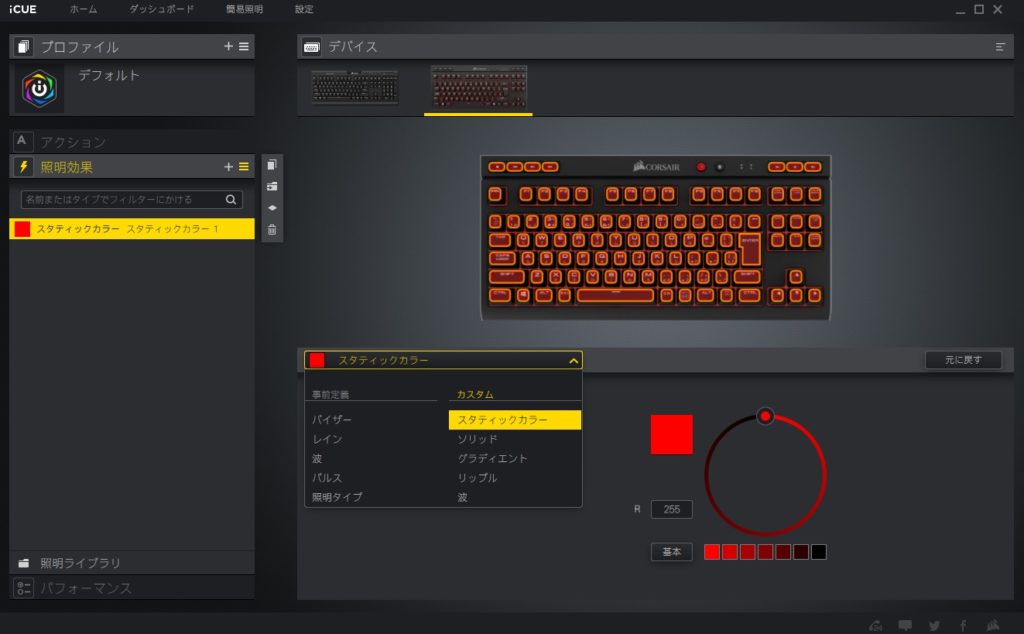The width and height of the screenshot is (1024, 634).
Task: Click the iCUE logo
Action: coord(23,9)
